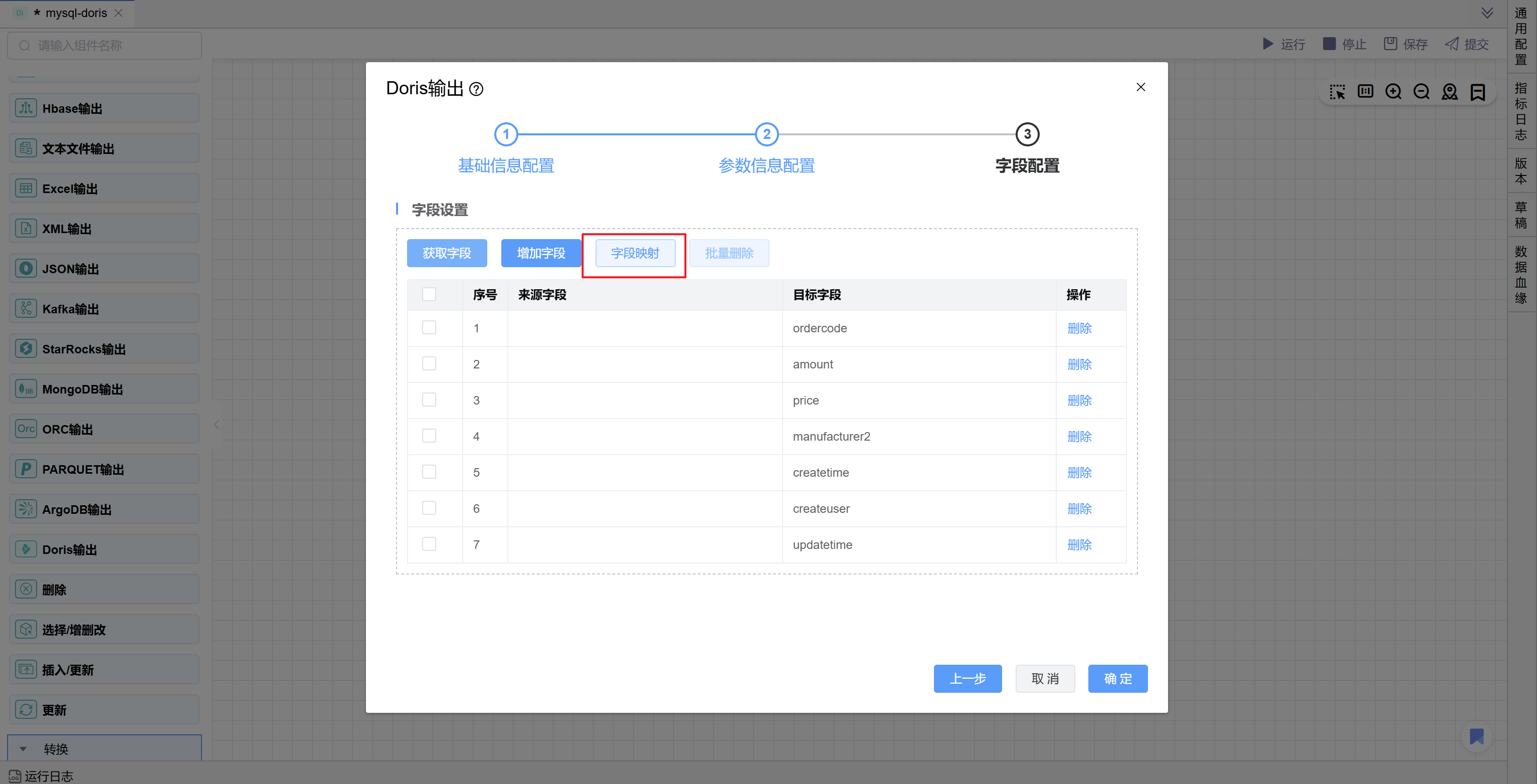
Task: Click the Kafka输出 component icon
Action: [26, 308]
